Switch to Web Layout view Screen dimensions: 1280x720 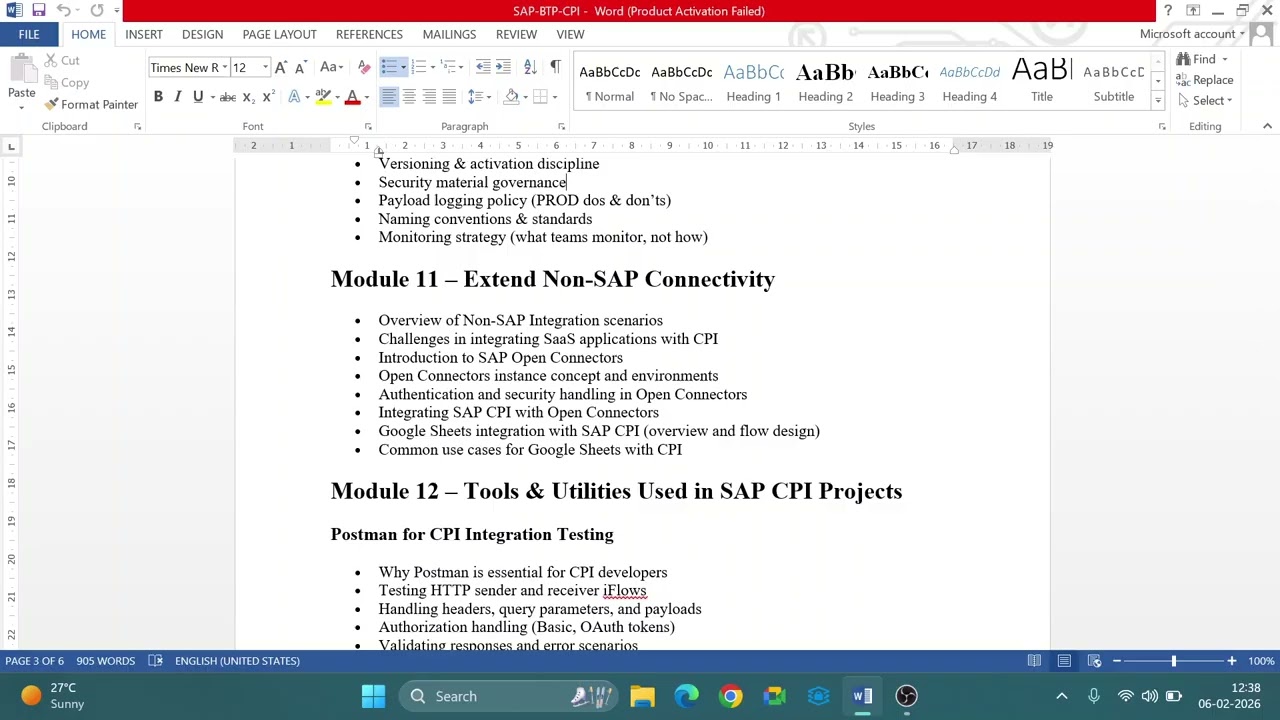(1094, 660)
